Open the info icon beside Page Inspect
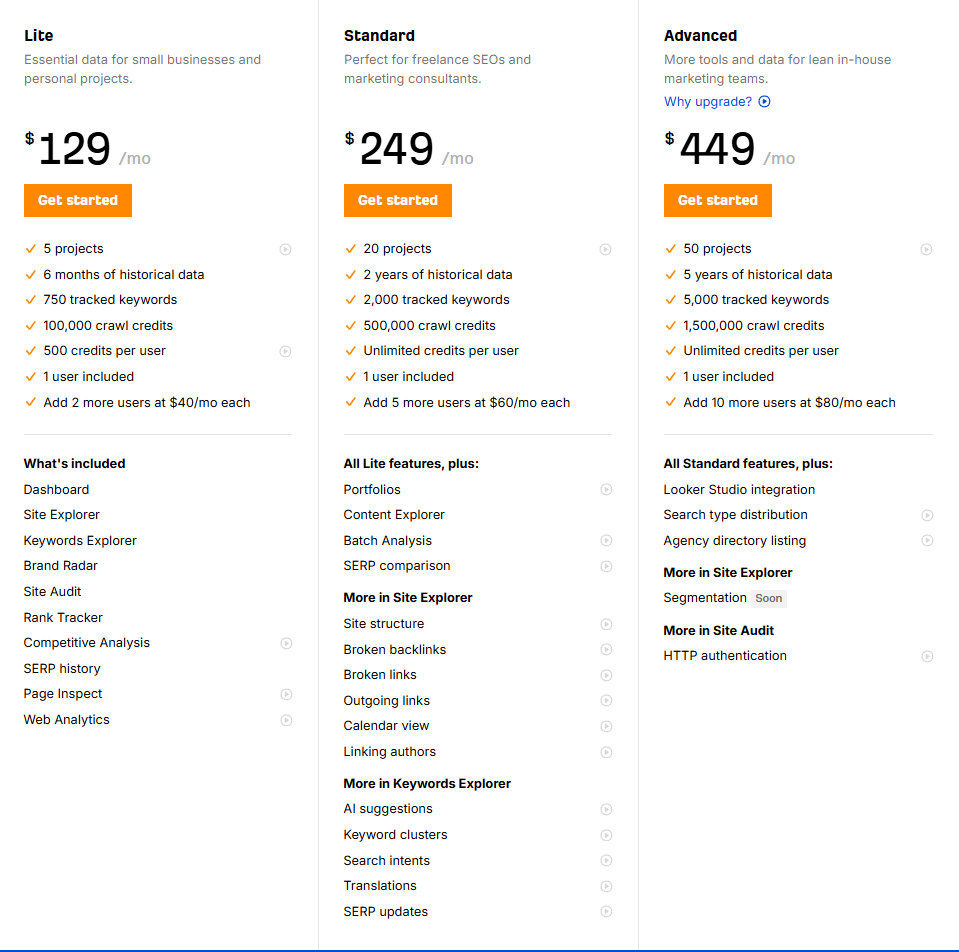Image resolution: width=959 pixels, height=952 pixels. (x=286, y=694)
